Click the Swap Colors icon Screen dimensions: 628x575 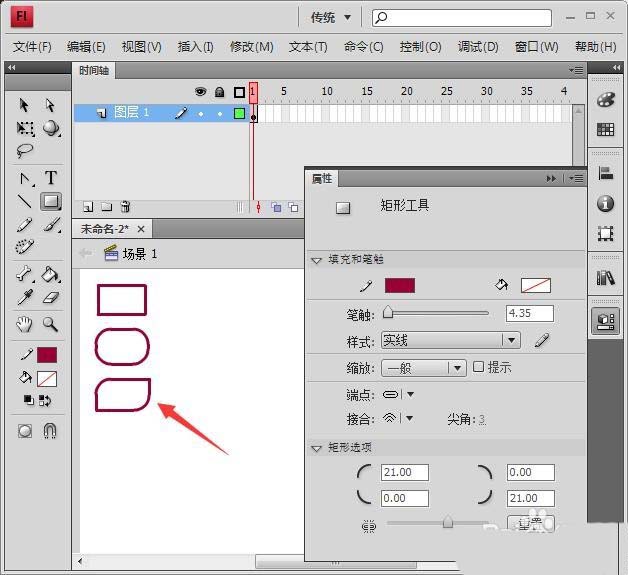click(45, 400)
